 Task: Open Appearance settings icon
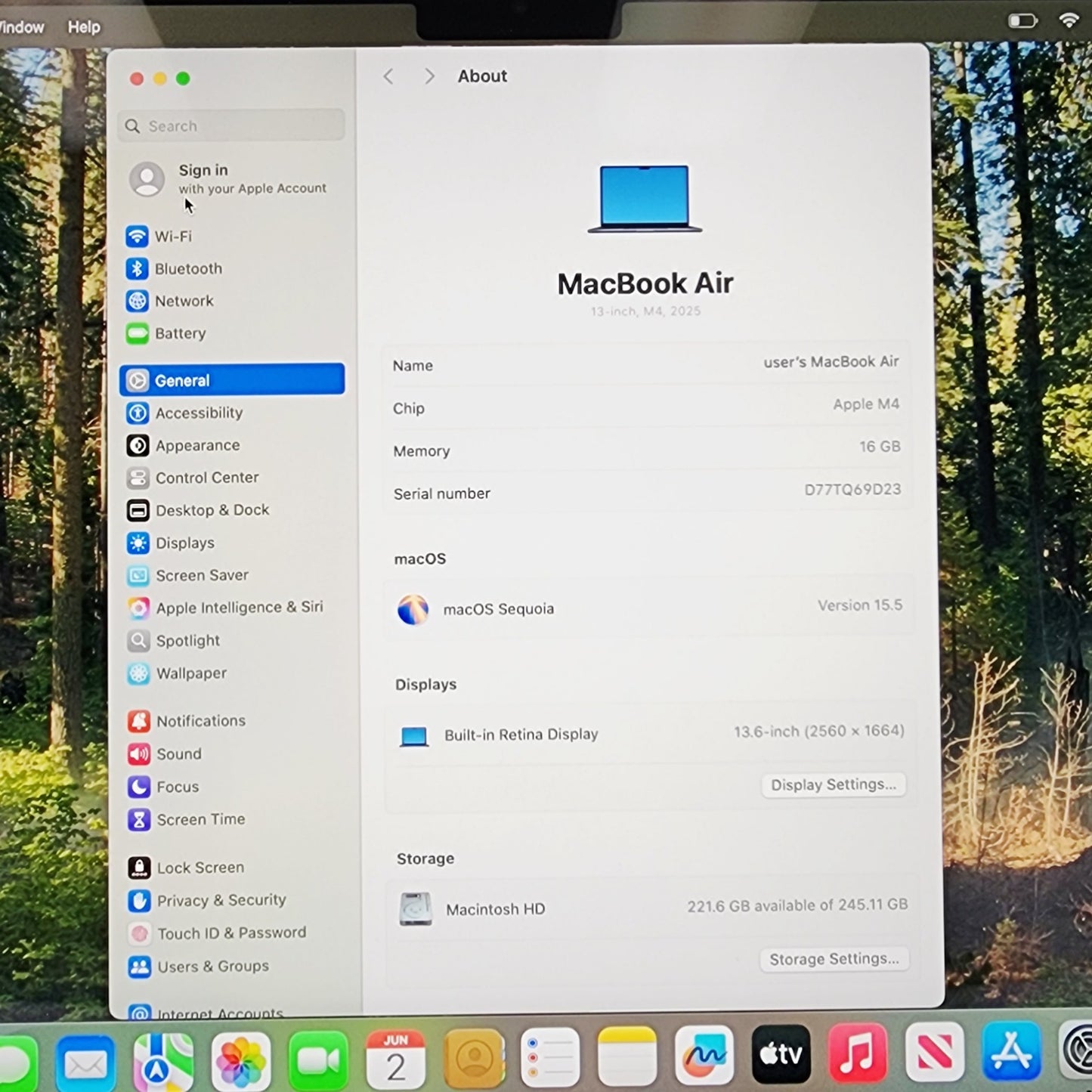point(138,445)
